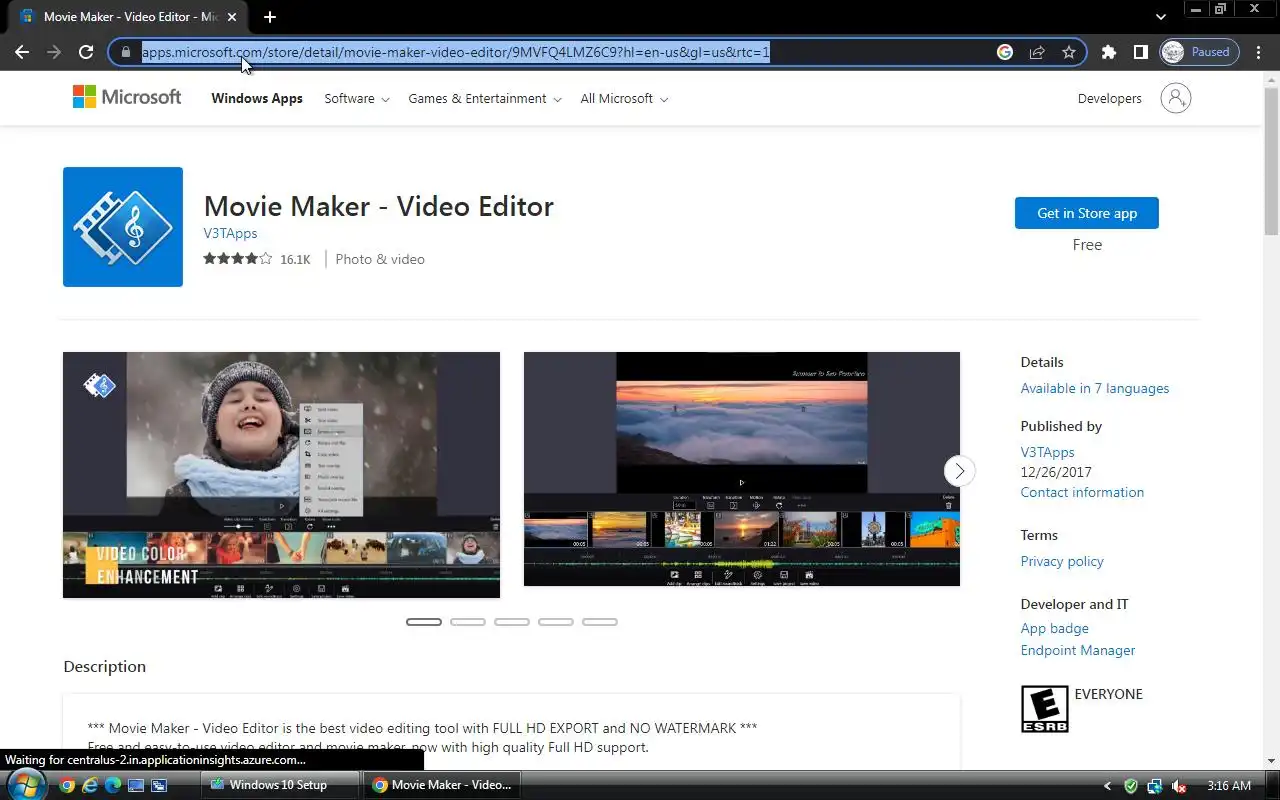Click the muted volume tray icon

click(x=1179, y=786)
